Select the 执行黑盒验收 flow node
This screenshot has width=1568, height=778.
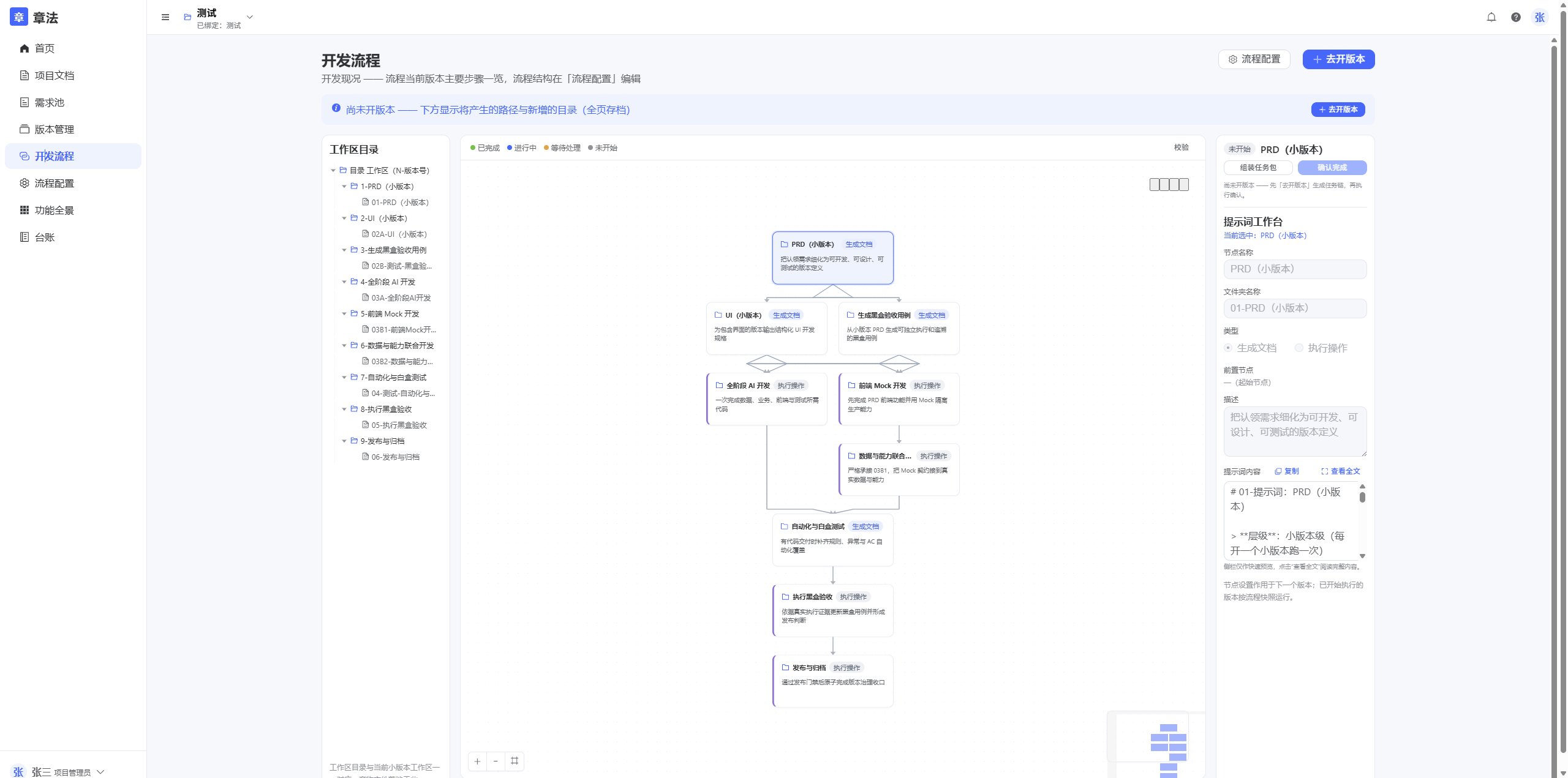coord(833,610)
